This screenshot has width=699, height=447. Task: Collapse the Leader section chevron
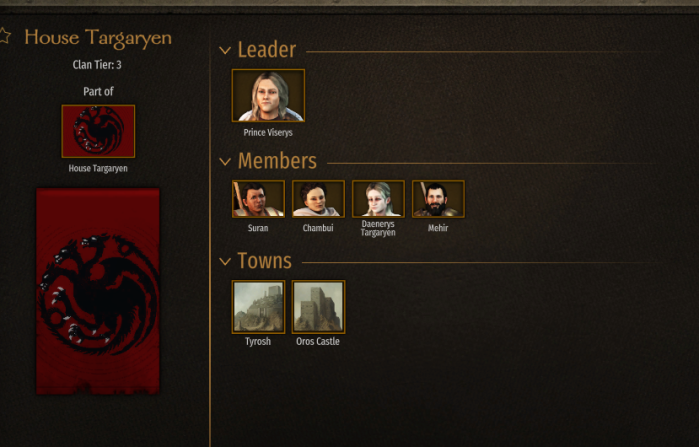[225, 50]
